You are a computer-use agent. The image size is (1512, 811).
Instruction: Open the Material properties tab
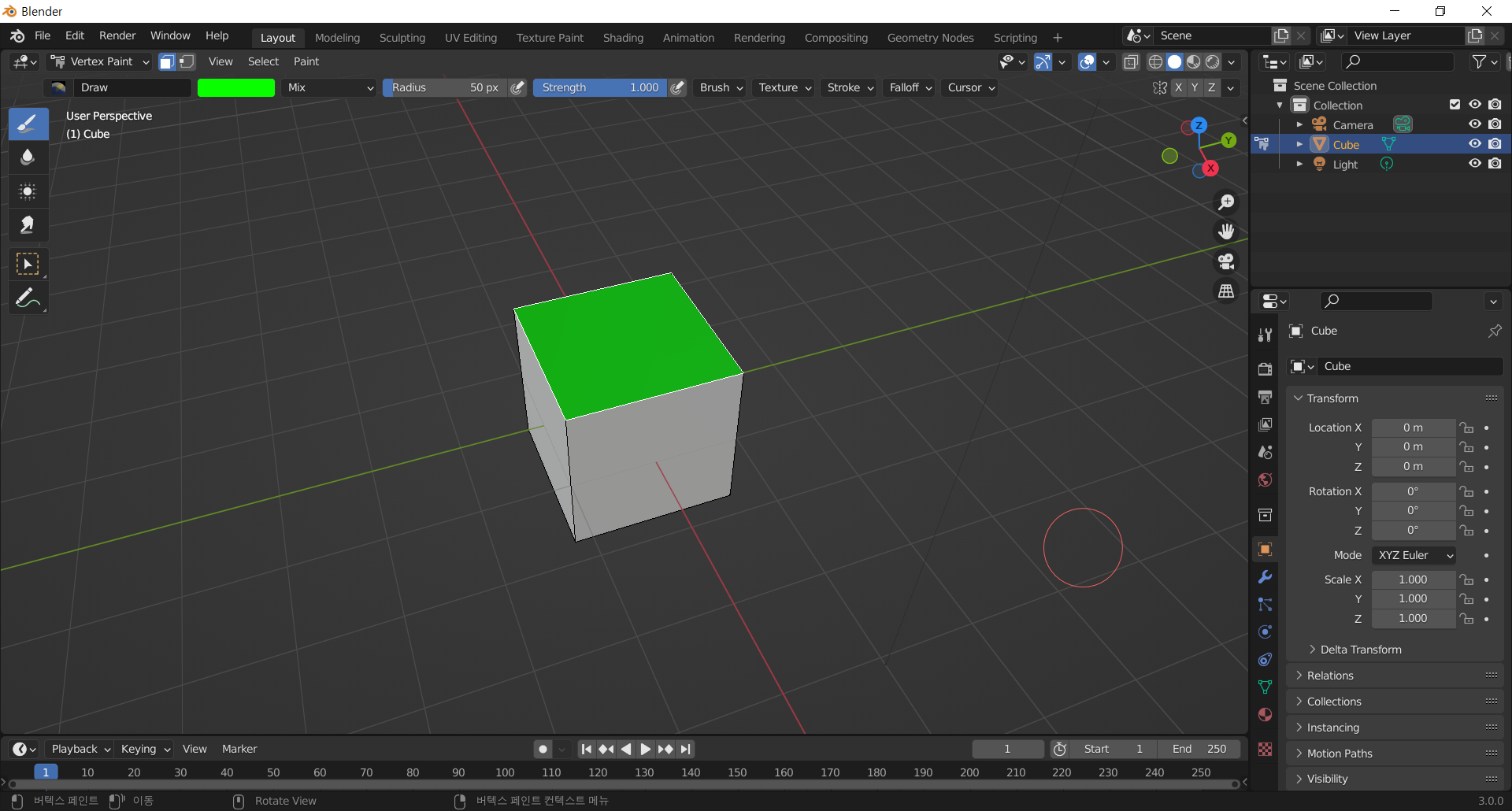click(x=1266, y=715)
